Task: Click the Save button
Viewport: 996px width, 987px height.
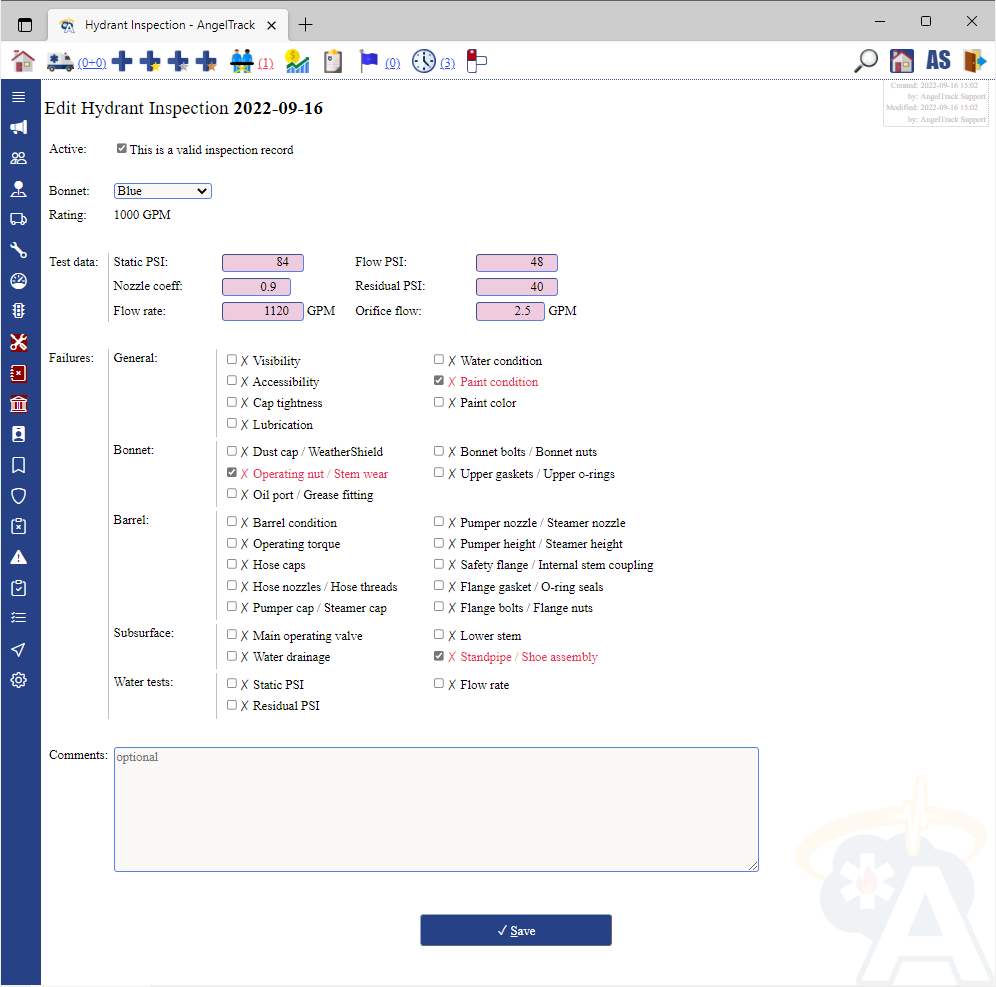Action: (x=515, y=930)
